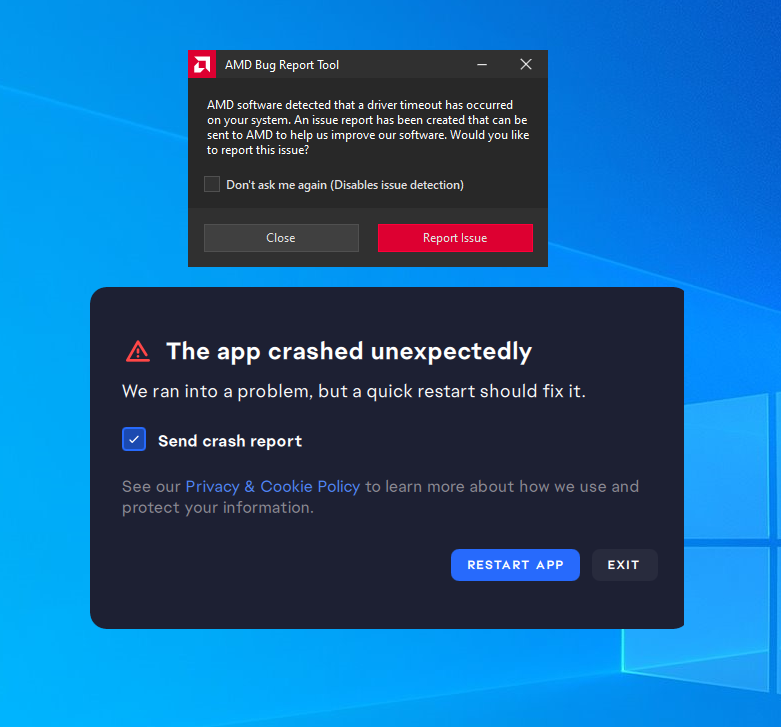Click the heading The app crashed unexpectedly
The width and height of the screenshot is (781, 727).
[349, 352]
